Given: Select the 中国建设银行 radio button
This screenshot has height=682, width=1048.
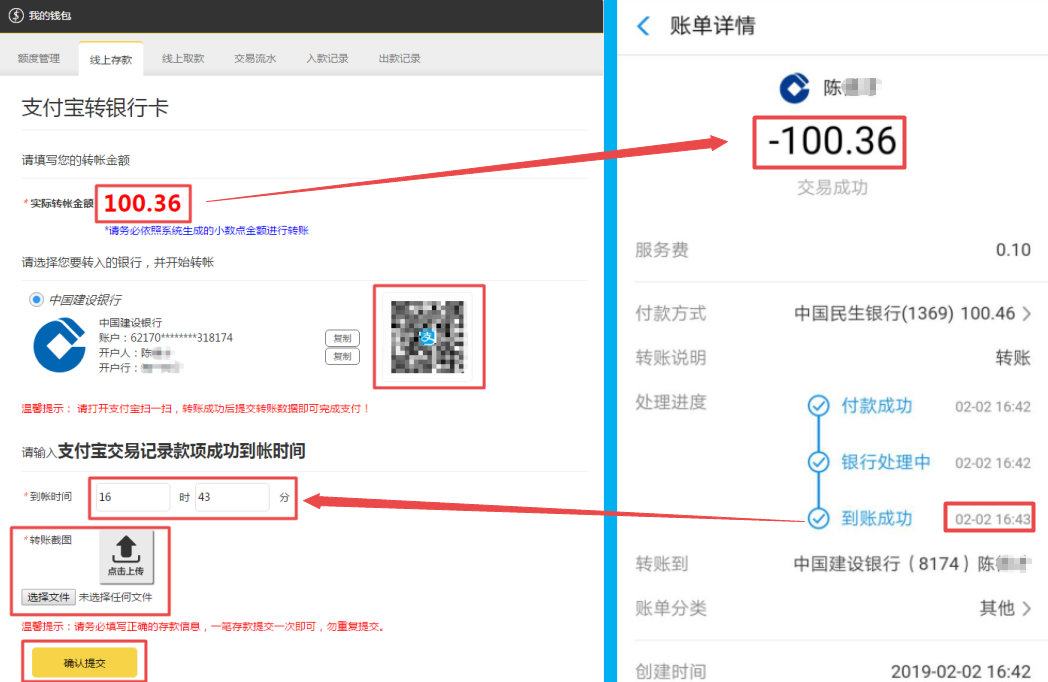Looking at the screenshot, I should click(37, 300).
